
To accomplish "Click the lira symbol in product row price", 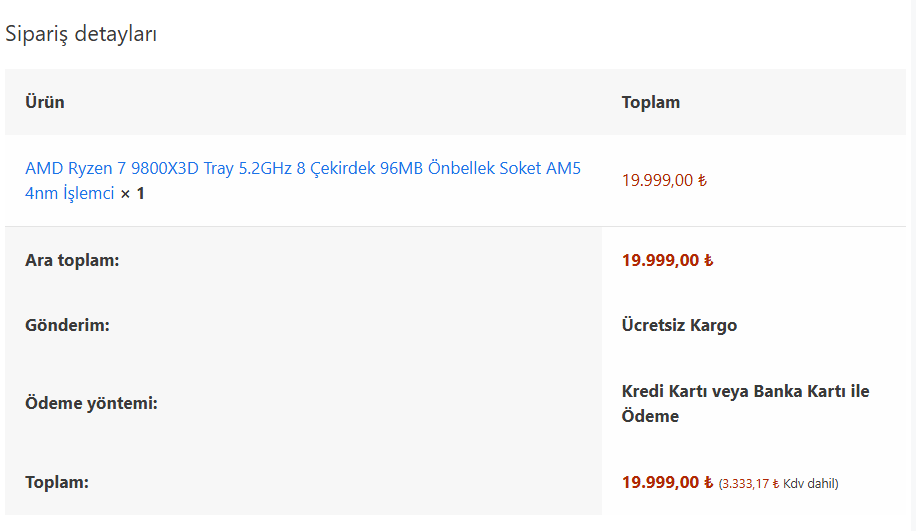I will [x=702, y=181].
